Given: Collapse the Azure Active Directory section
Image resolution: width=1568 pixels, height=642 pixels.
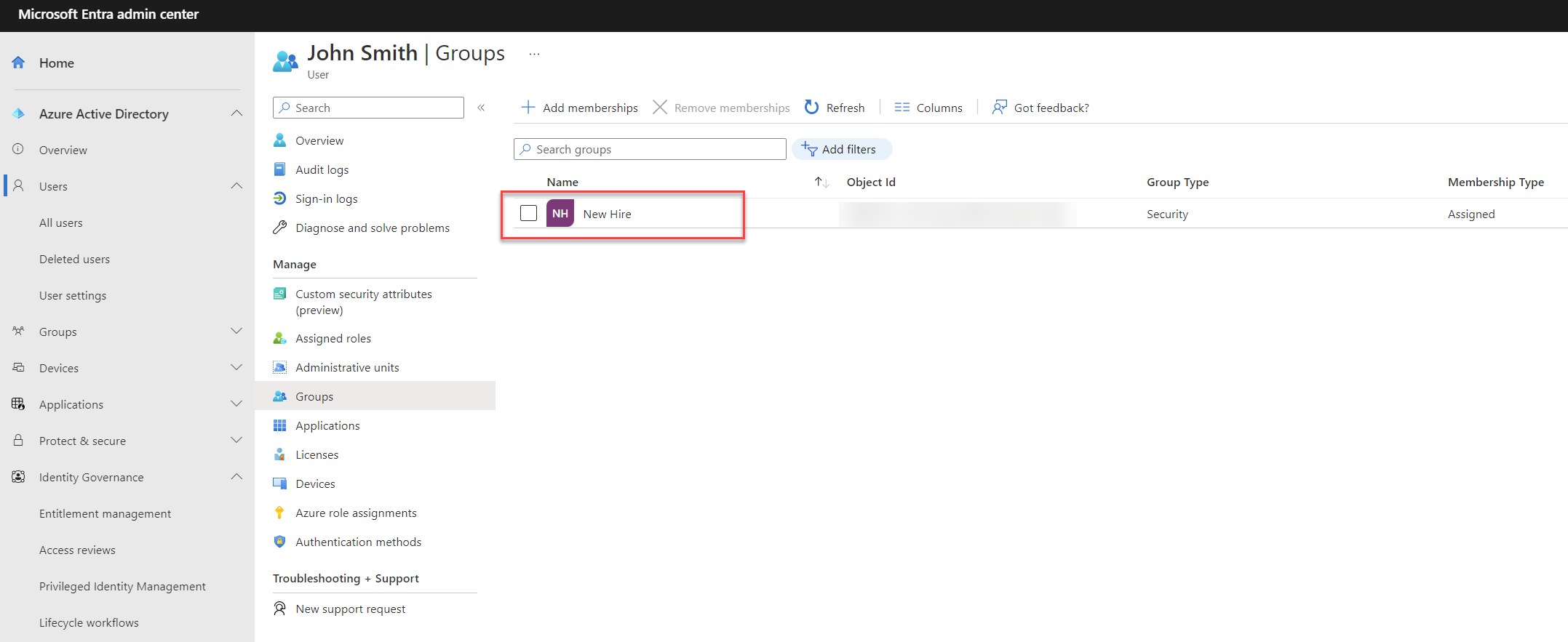Looking at the screenshot, I should [x=236, y=113].
